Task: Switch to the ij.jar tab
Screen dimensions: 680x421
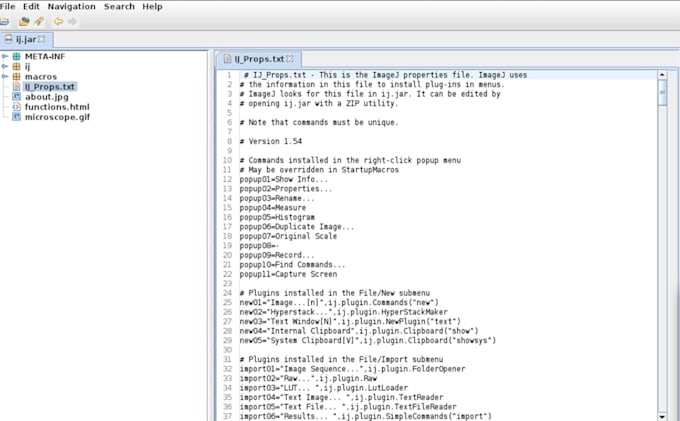Action: (25, 39)
